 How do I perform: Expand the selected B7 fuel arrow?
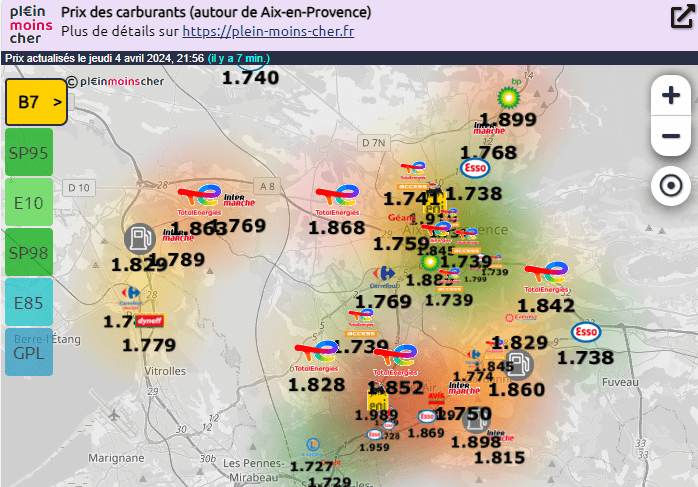click(x=57, y=101)
